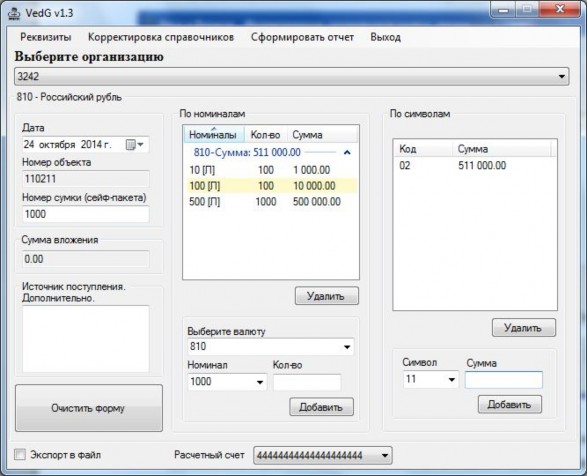Screen dimensions: 587x476
Task: Click the Выход menu item
Action: click(x=386, y=37)
